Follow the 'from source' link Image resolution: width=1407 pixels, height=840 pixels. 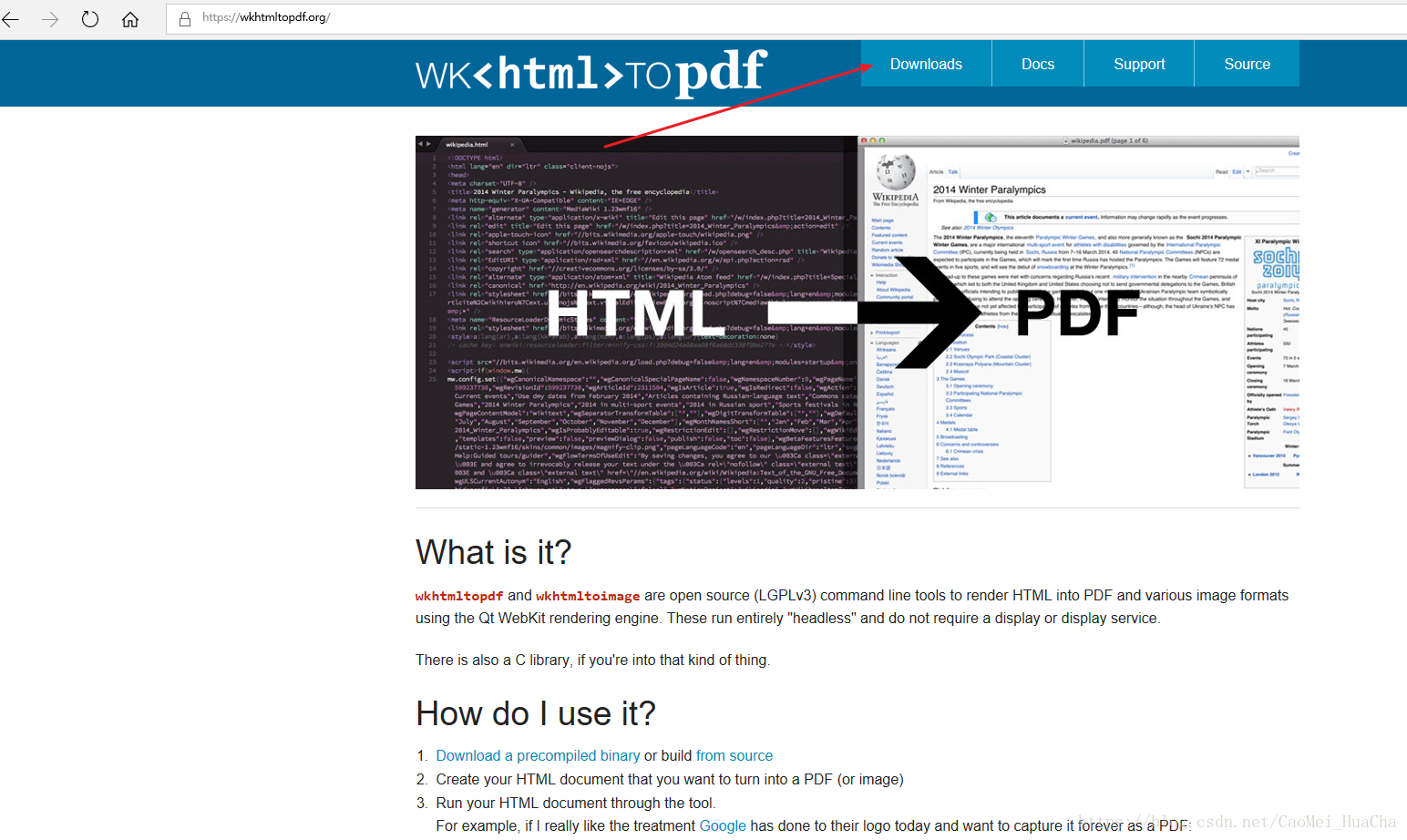point(734,755)
